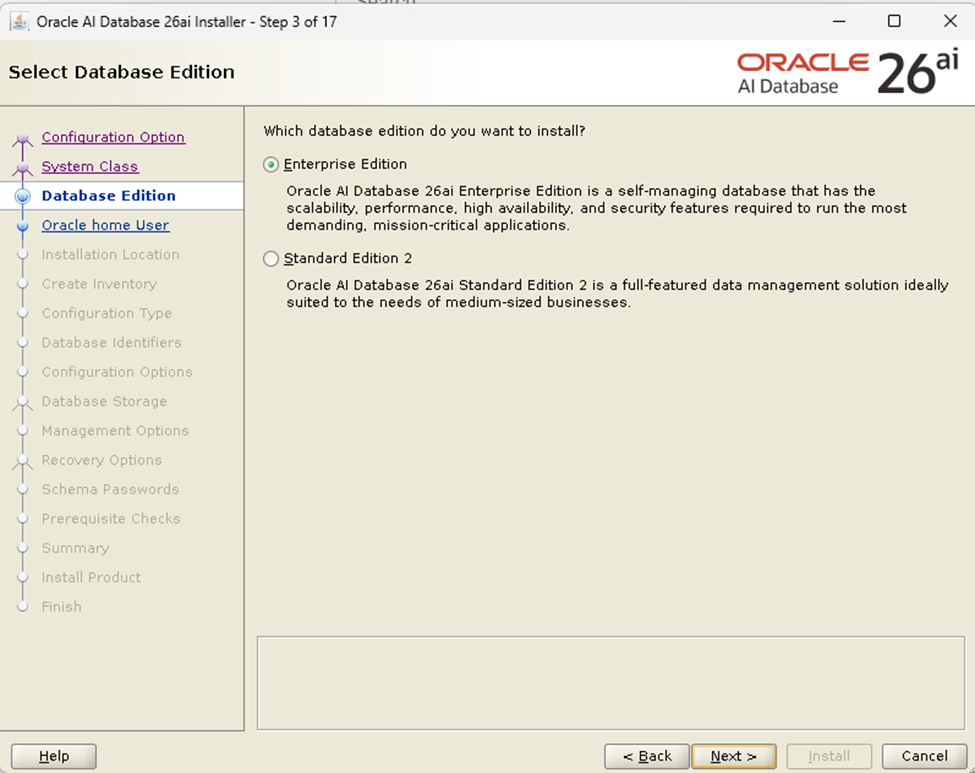
Task: Click the Configuration Options step text
Action: (117, 372)
